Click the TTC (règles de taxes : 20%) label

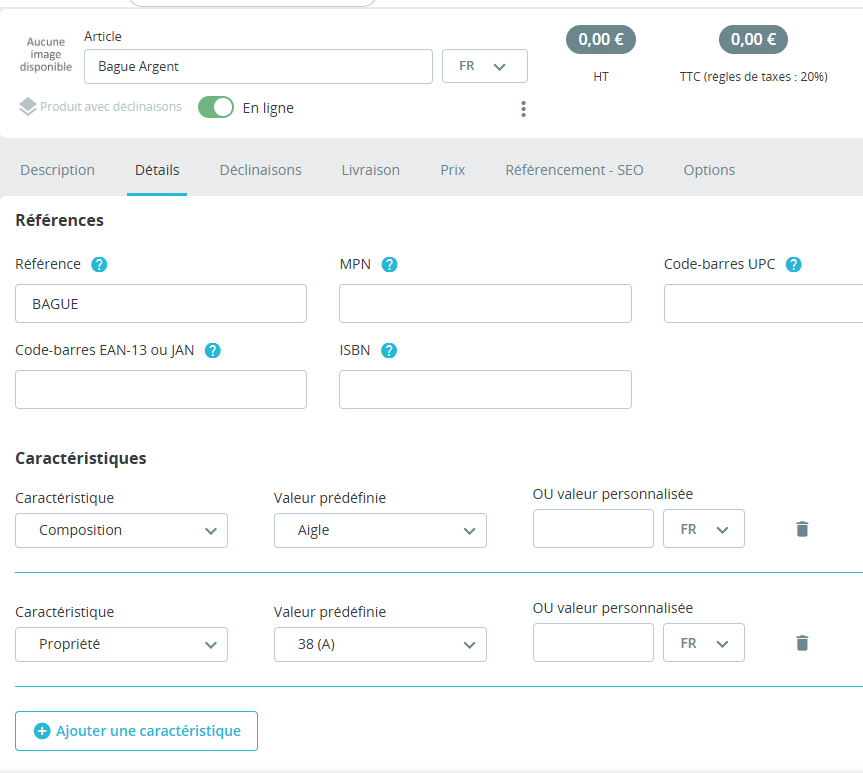(x=753, y=77)
